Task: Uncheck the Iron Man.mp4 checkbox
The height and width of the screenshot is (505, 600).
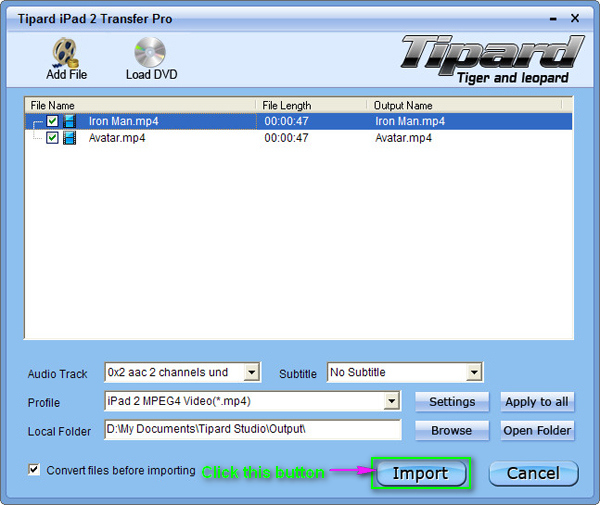Action: [x=52, y=121]
